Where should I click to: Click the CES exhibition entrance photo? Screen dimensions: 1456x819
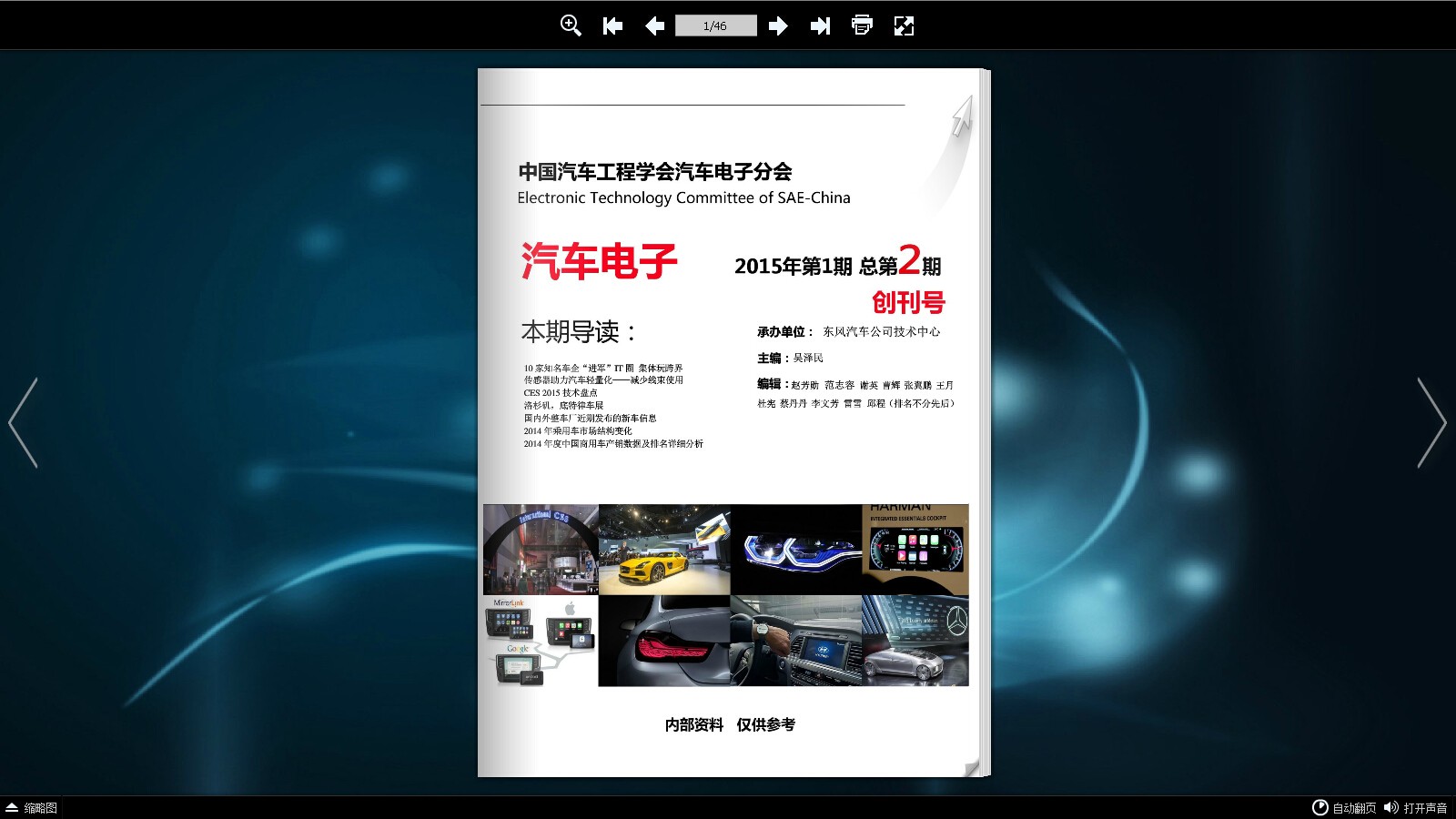click(541, 550)
